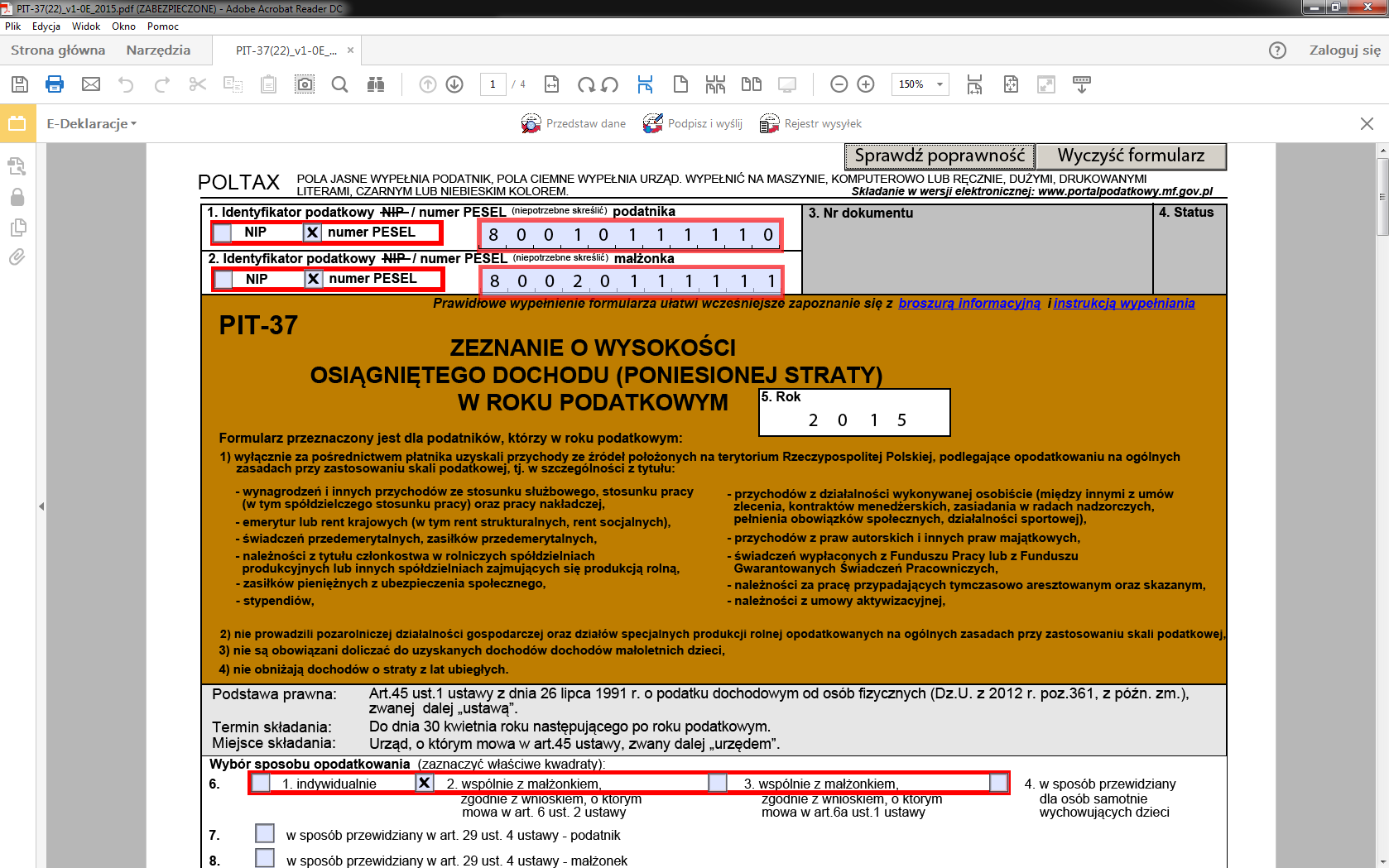Click the Rejestr wysyłek icon
The height and width of the screenshot is (868, 1389).
tap(770, 123)
